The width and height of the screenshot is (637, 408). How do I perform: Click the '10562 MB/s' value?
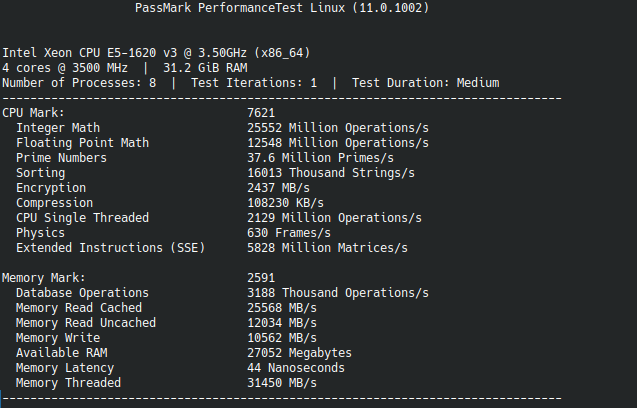point(282,339)
